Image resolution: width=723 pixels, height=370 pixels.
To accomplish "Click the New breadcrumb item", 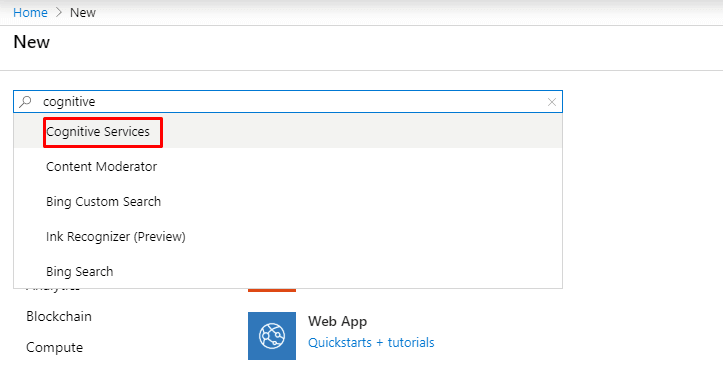I will point(83,13).
